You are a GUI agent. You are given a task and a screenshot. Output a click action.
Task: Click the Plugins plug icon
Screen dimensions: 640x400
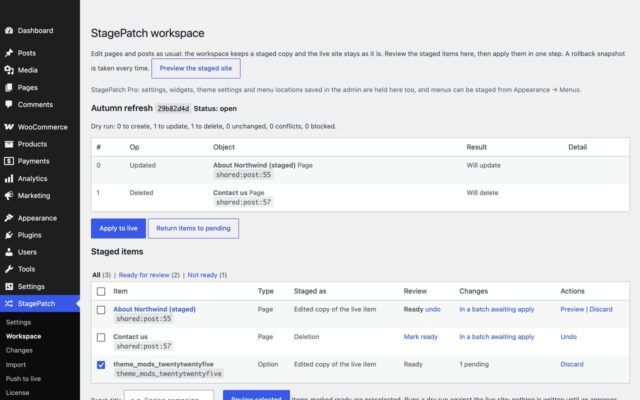[x=9, y=235]
